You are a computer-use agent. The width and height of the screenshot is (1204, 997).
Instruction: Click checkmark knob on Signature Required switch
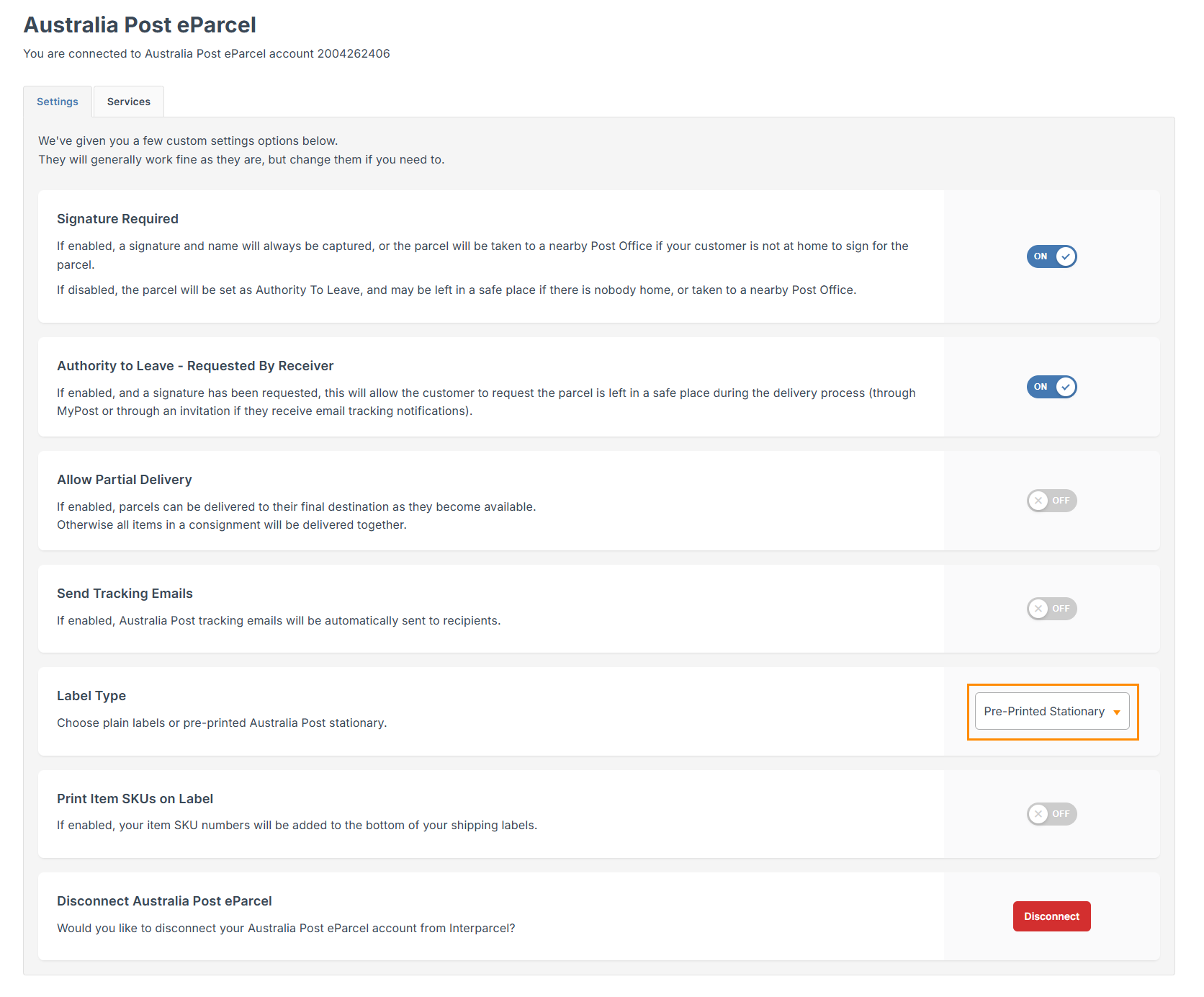coord(1066,256)
